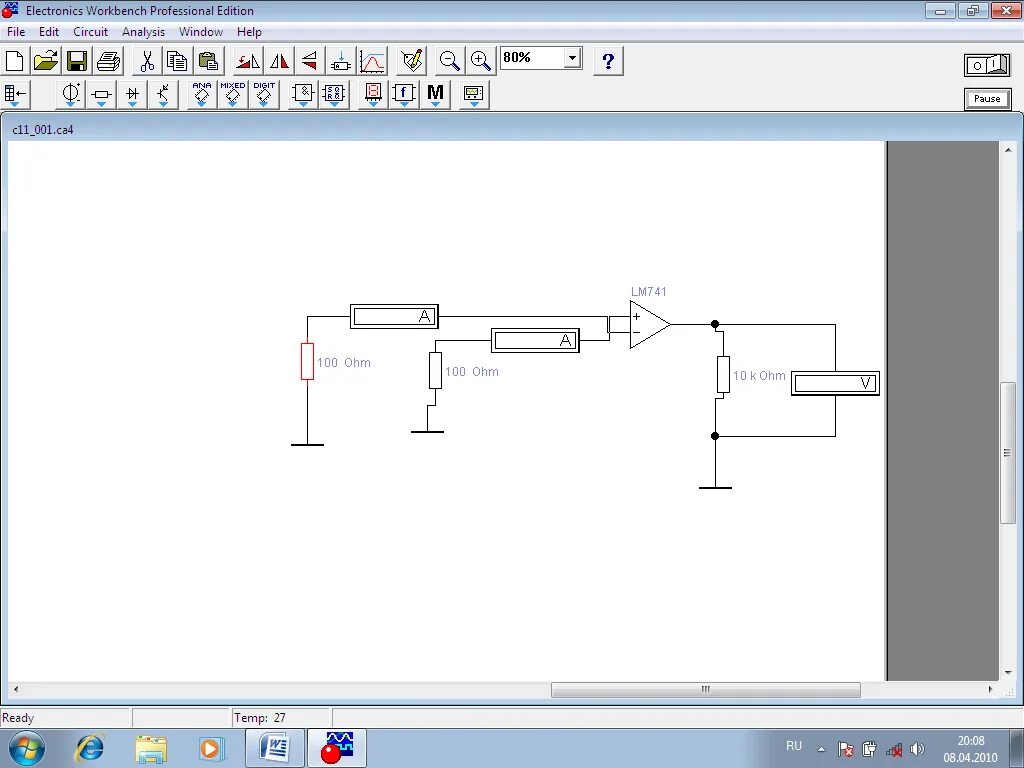Click the Temp: 27 status field

click(281, 718)
